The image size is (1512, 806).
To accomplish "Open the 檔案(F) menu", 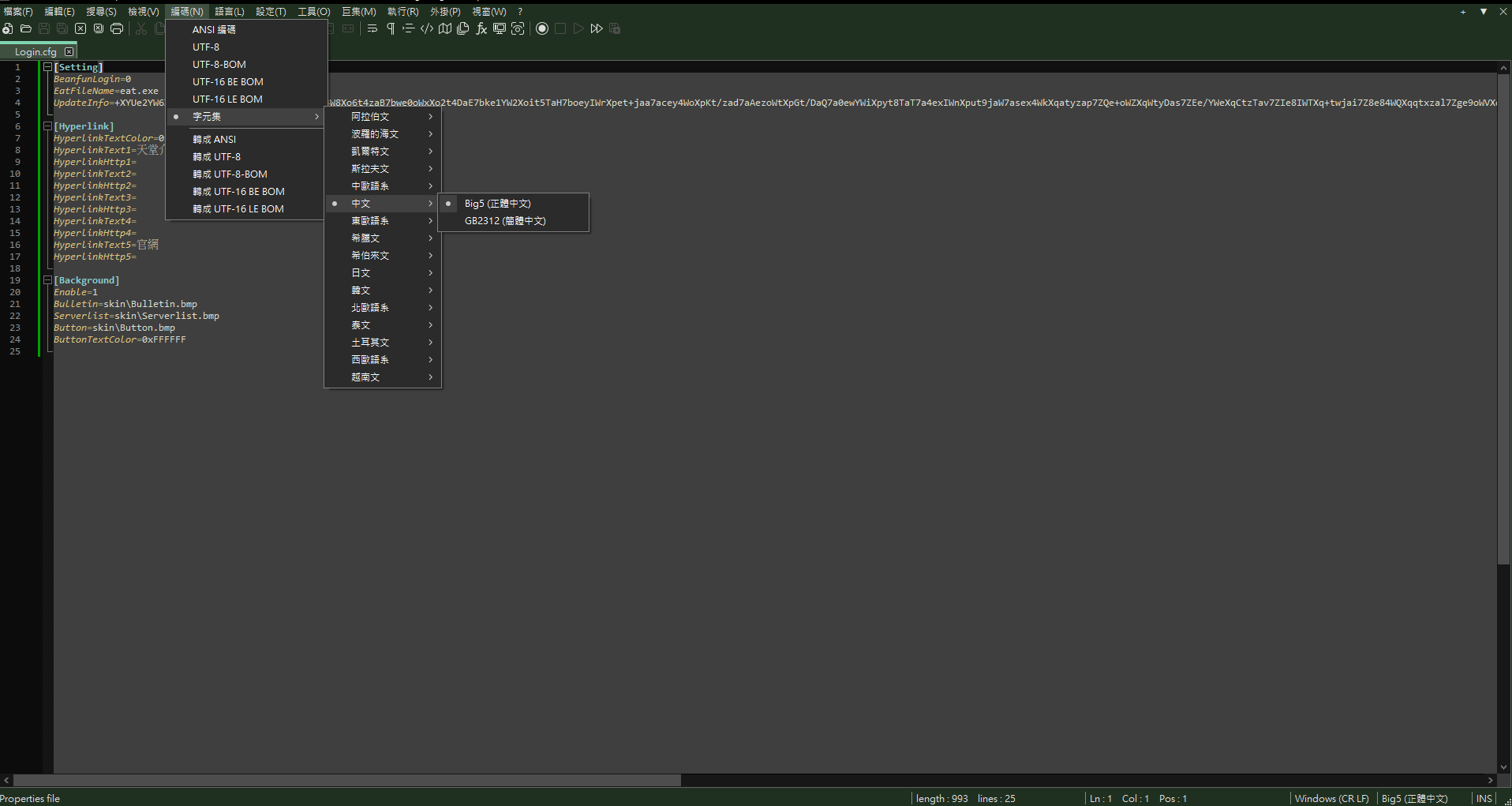I will 18,12.
